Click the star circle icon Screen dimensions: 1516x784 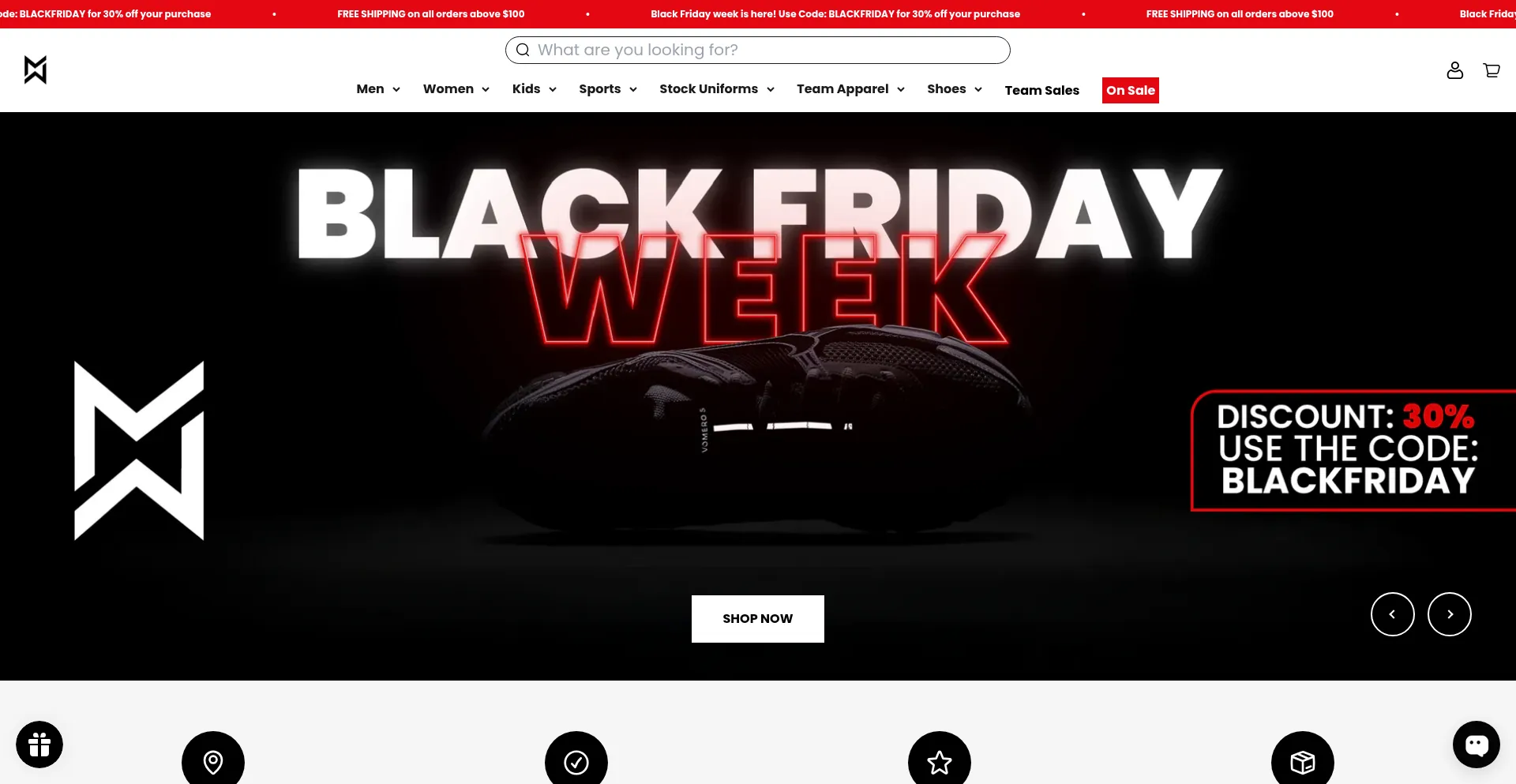coord(940,761)
